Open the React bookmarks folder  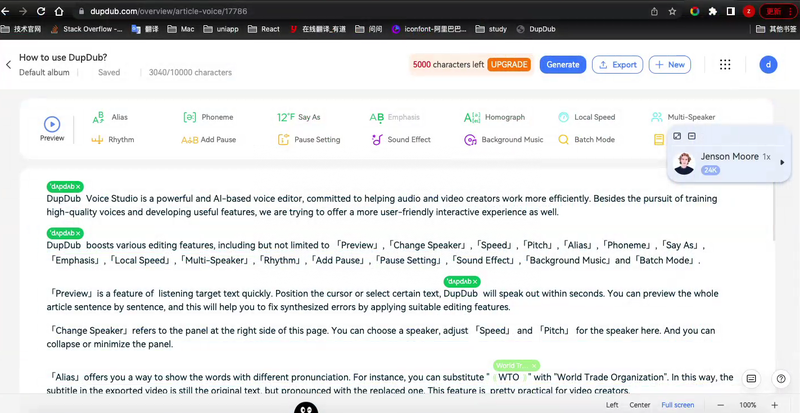coord(264,29)
